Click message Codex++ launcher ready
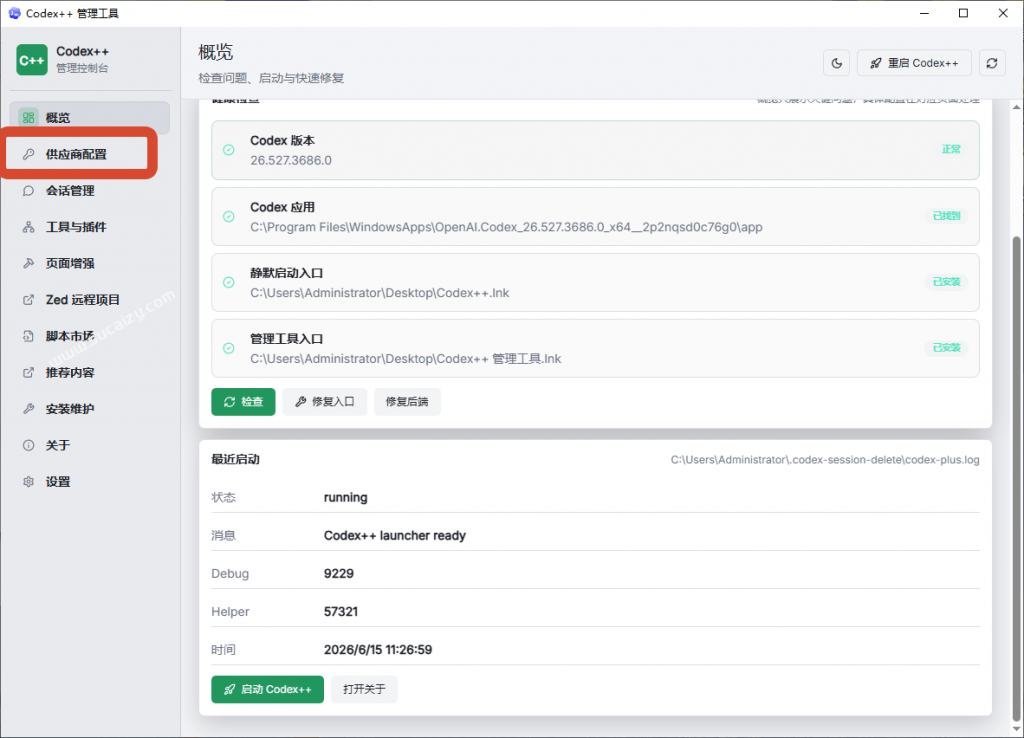This screenshot has width=1024, height=738. coord(394,536)
